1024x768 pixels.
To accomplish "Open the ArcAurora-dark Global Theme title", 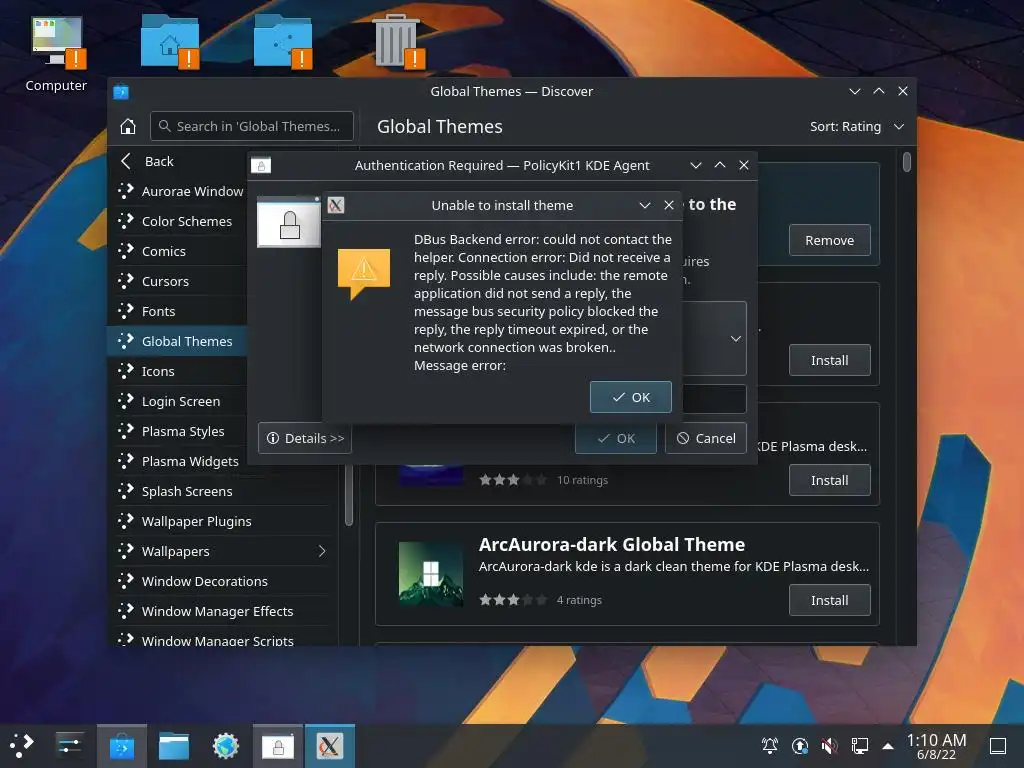I will pos(611,545).
